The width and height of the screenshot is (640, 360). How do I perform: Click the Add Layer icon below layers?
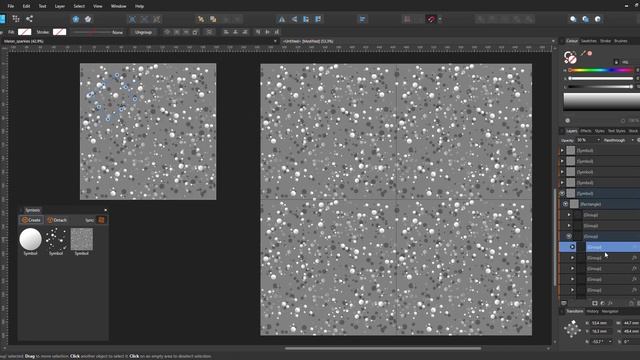point(631,303)
